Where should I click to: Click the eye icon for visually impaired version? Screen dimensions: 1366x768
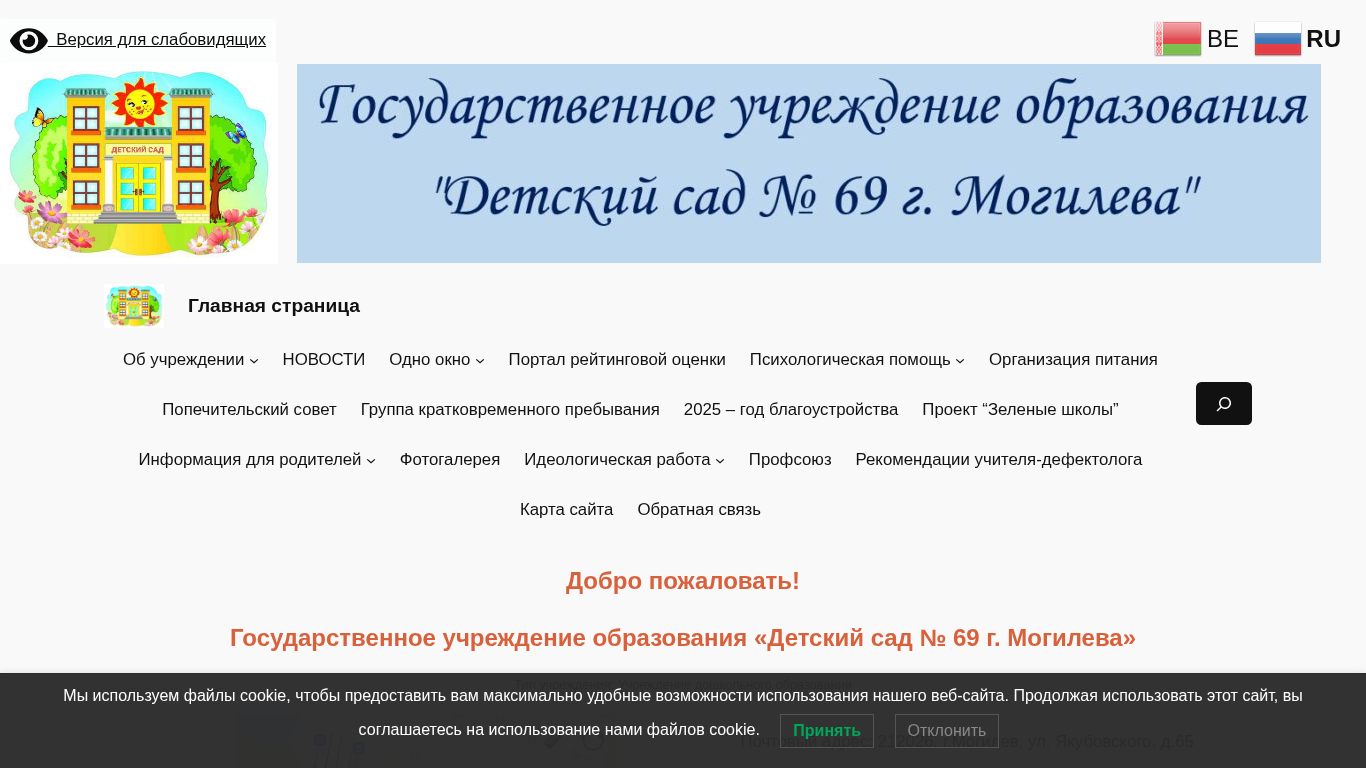pyautogui.click(x=28, y=40)
